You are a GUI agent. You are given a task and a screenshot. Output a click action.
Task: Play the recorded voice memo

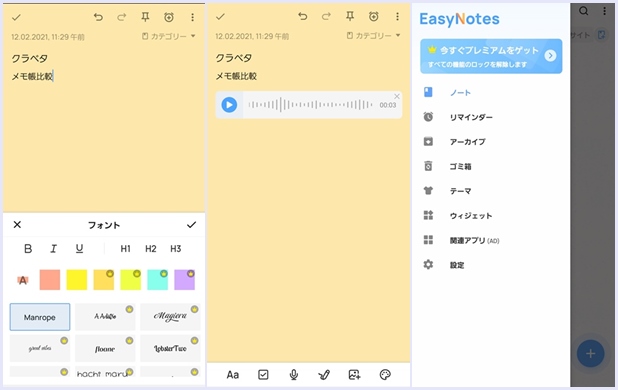tap(229, 105)
